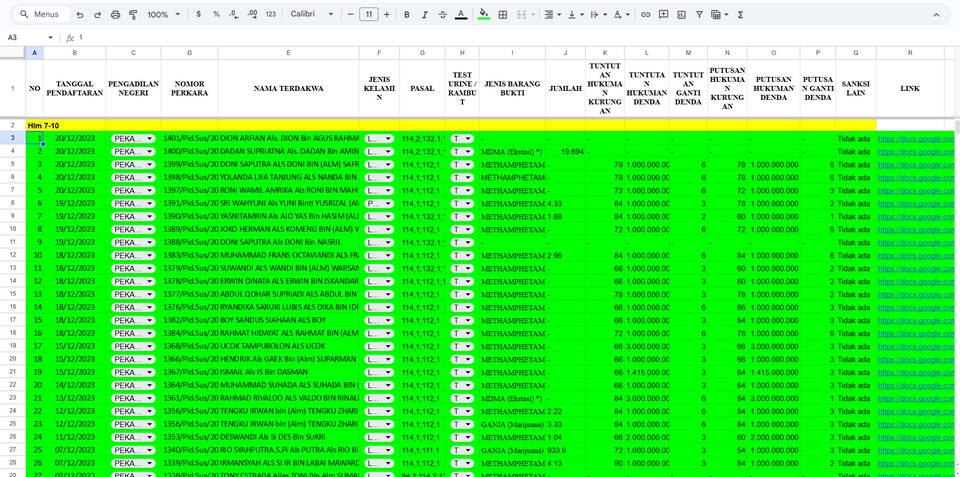This screenshot has height=477, width=960.
Task: Insert a chart
Action: [681, 14]
